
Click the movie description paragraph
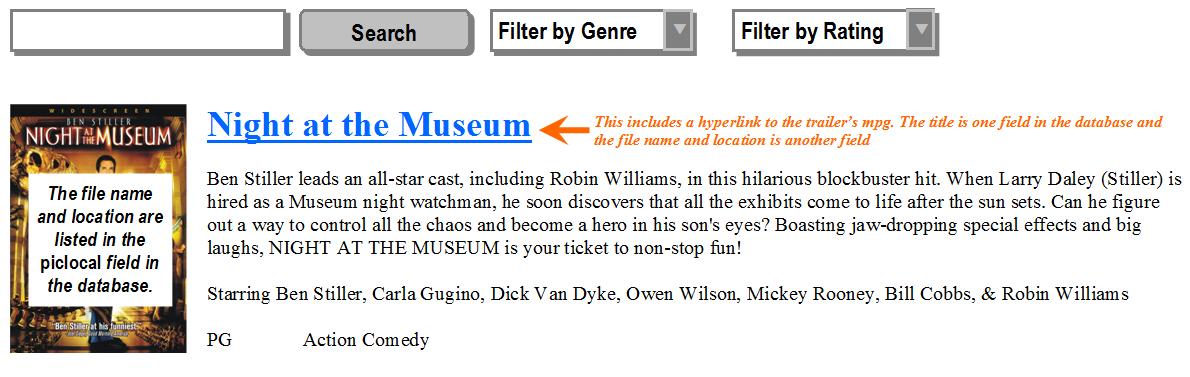tap(694, 214)
